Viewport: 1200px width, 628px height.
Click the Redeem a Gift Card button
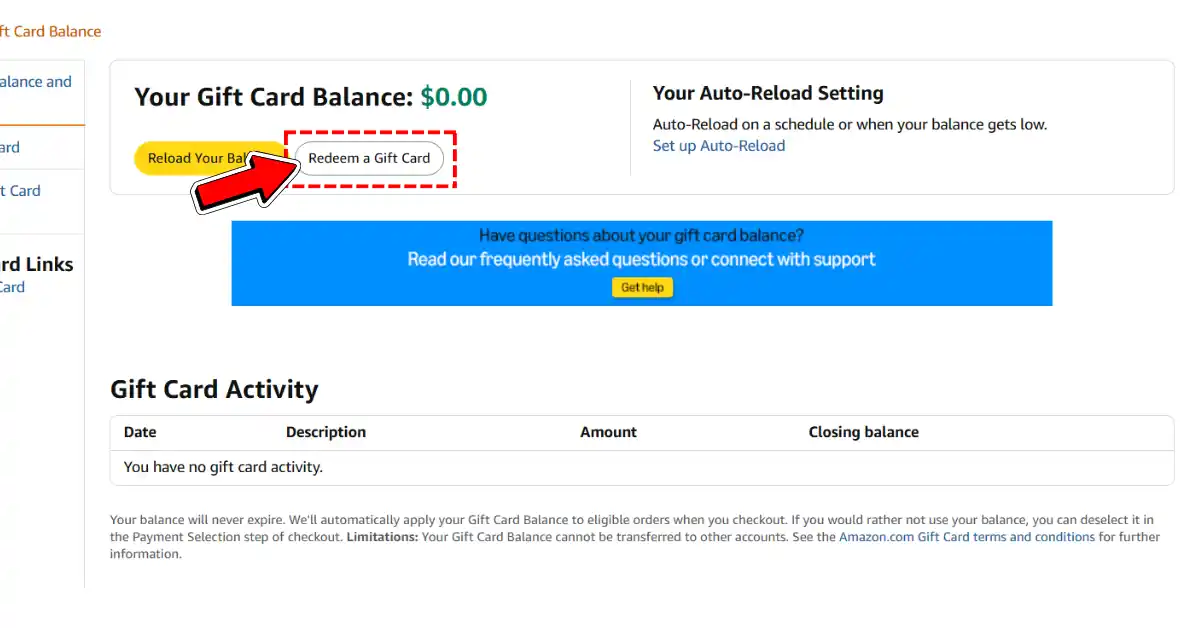pyautogui.click(x=370, y=158)
